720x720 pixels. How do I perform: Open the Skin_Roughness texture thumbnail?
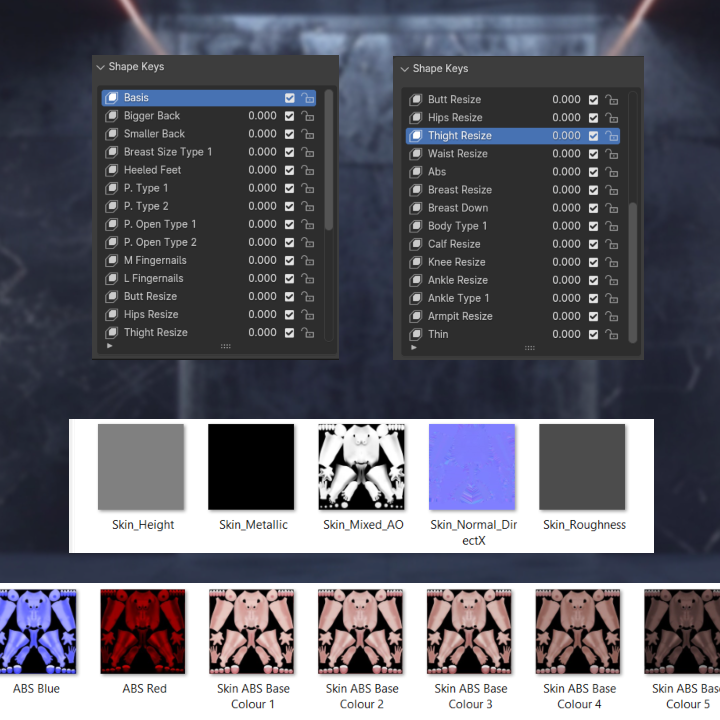582,467
